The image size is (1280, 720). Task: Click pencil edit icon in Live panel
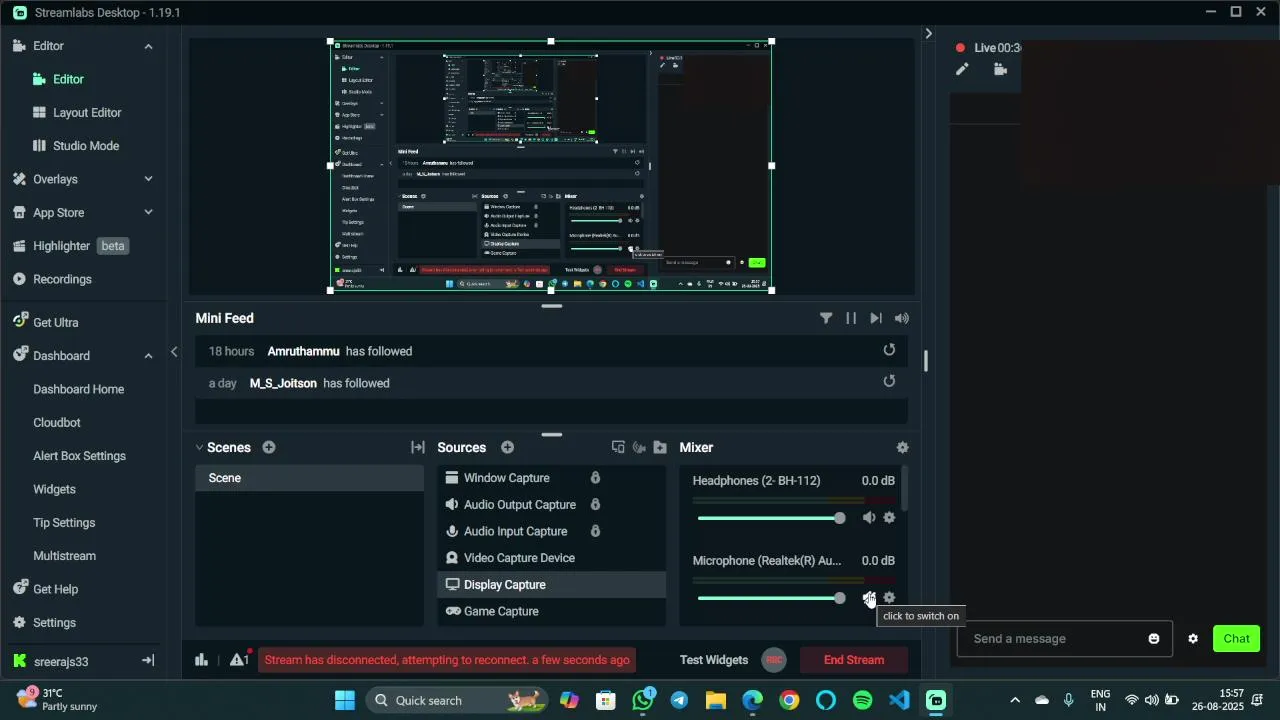(x=962, y=69)
